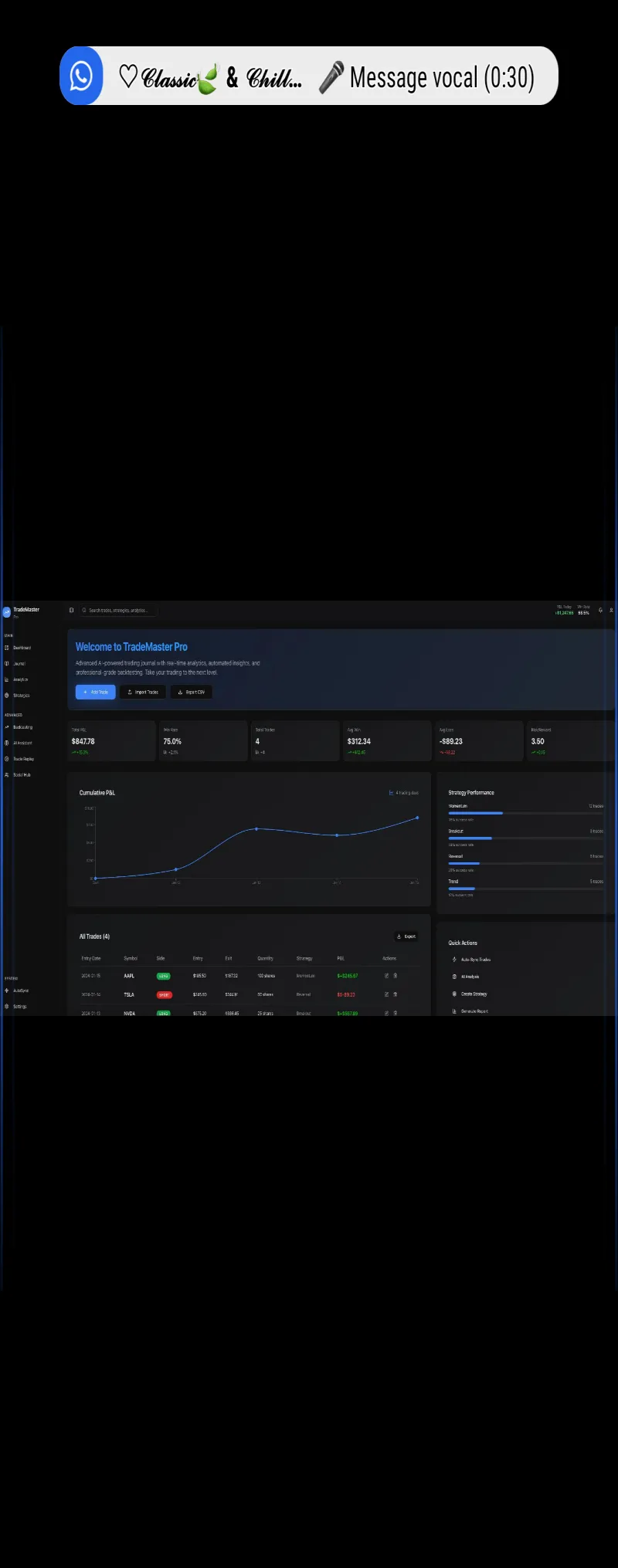Click the P&L column header
Viewport: 618px width, 1568px height.
[341, 958]
